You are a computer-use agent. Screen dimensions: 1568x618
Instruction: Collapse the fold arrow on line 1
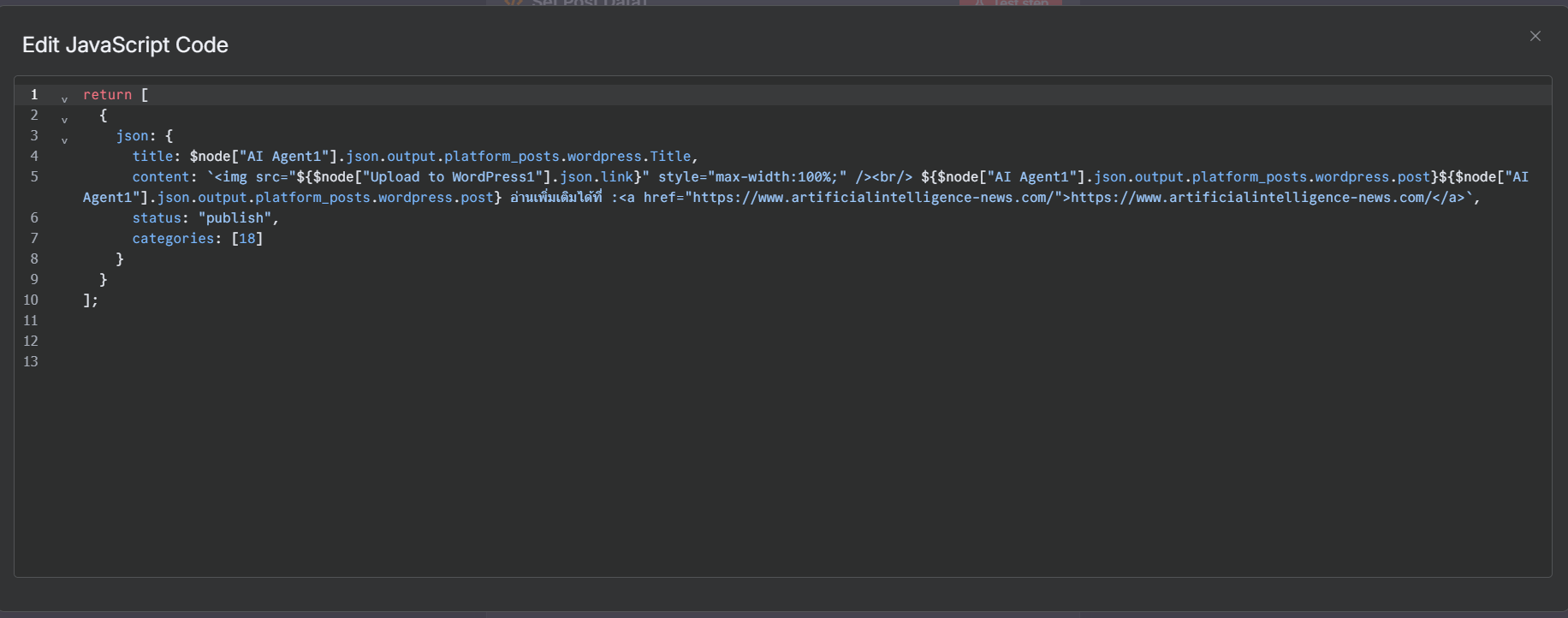(64, 99)
